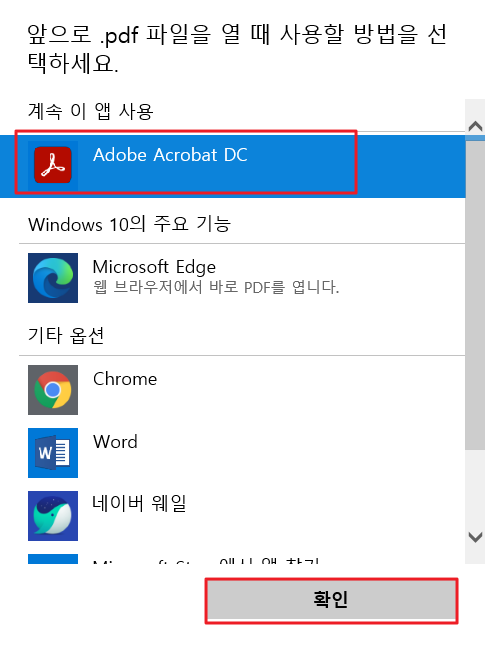Choose the '네이버 웨일' text entry
Viewport: 485px width, 649px height.
tap(139, 504)
